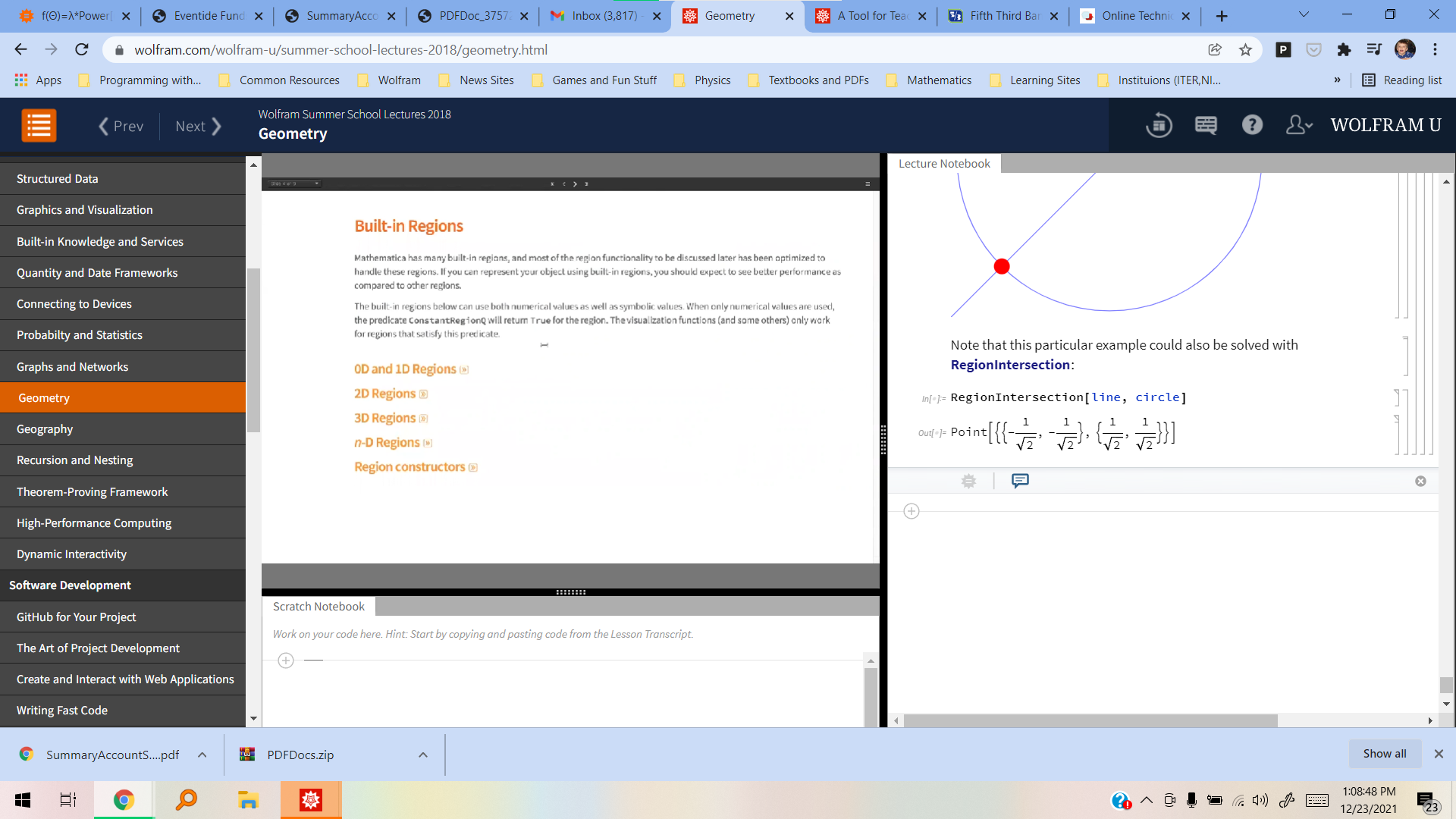Open the Reading list
Image resolution: width=1456 pixels, height=819 pixels.
tap(1402, 80)
